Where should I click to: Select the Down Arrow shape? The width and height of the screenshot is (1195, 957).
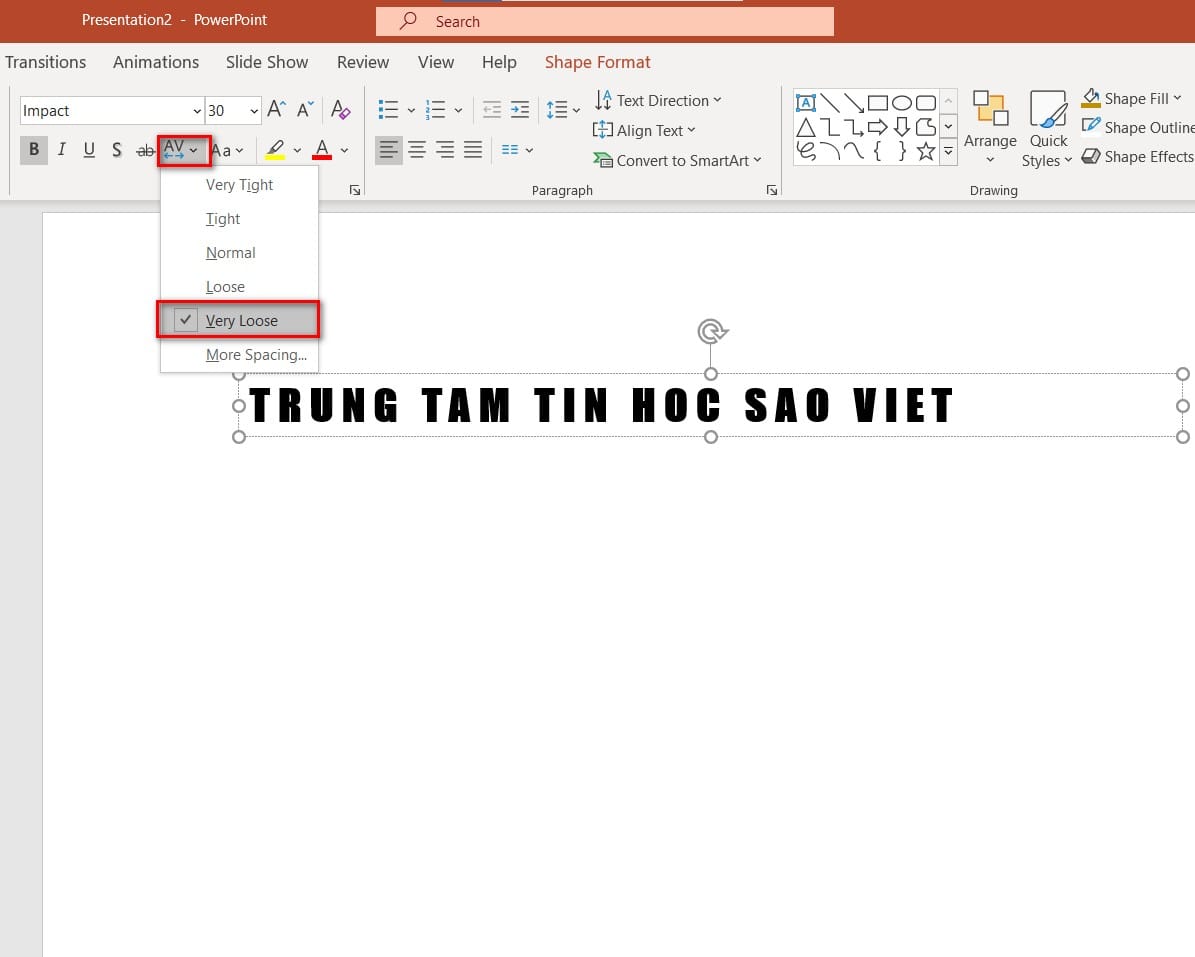point(902,127)
